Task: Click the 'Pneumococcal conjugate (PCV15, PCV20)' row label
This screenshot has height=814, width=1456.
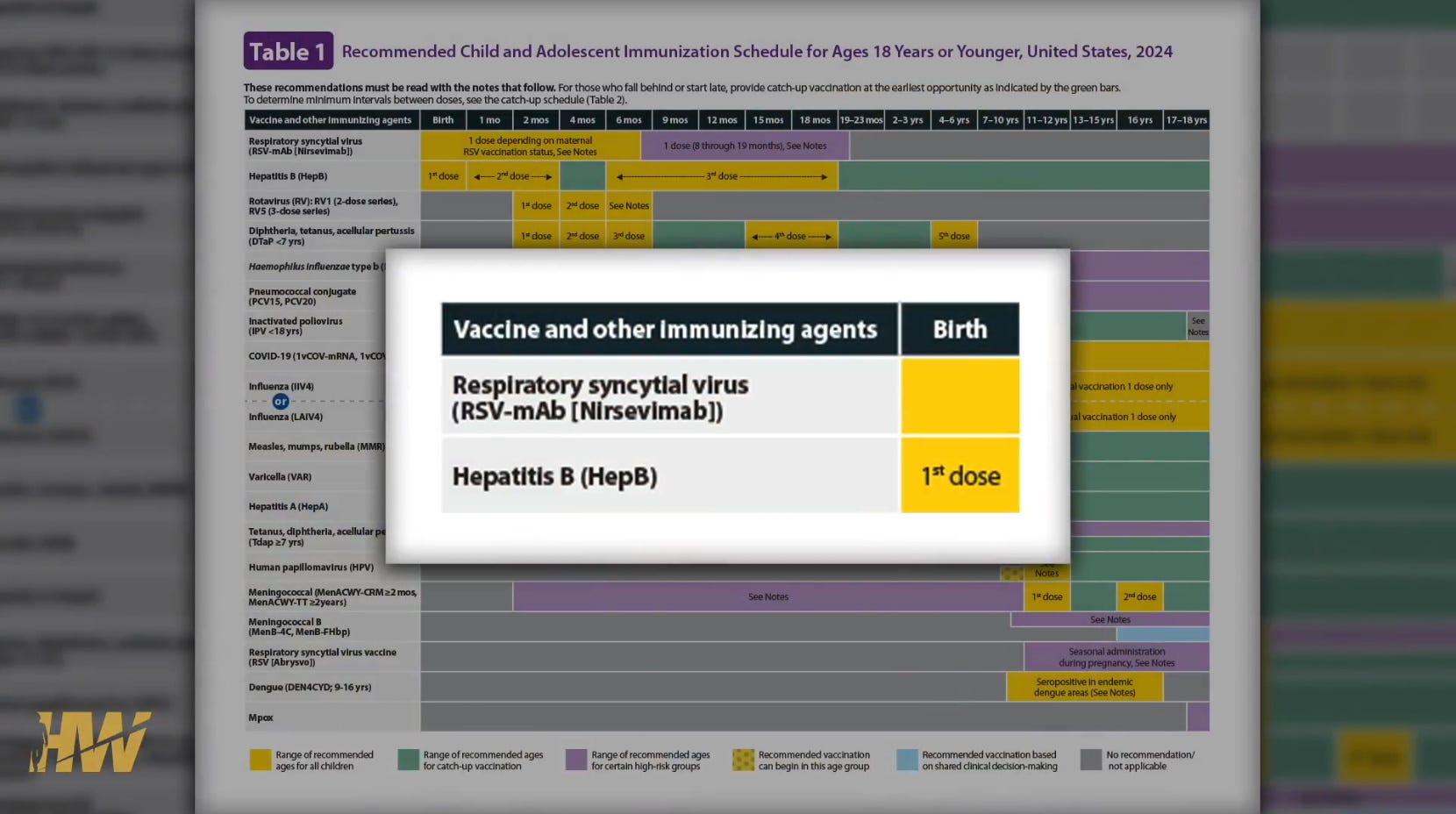Action: (x=303, y=296)
